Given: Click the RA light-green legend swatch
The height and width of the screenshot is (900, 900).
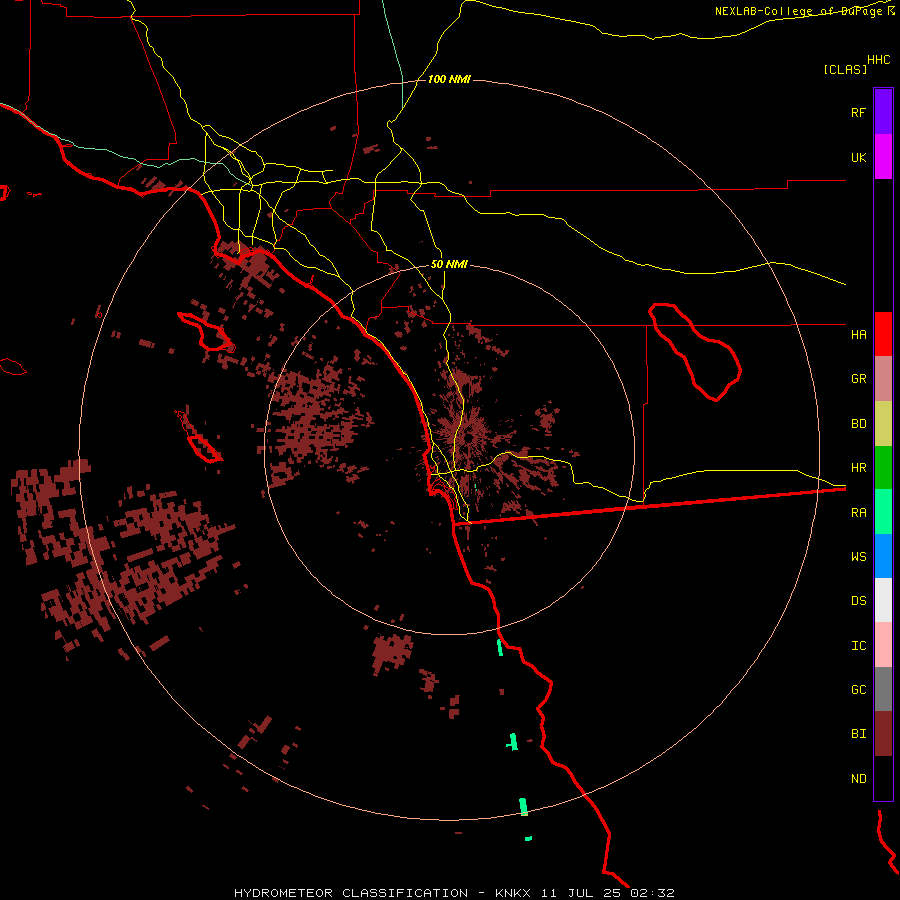Looking at the screenshot, I should tap(883, 512).
